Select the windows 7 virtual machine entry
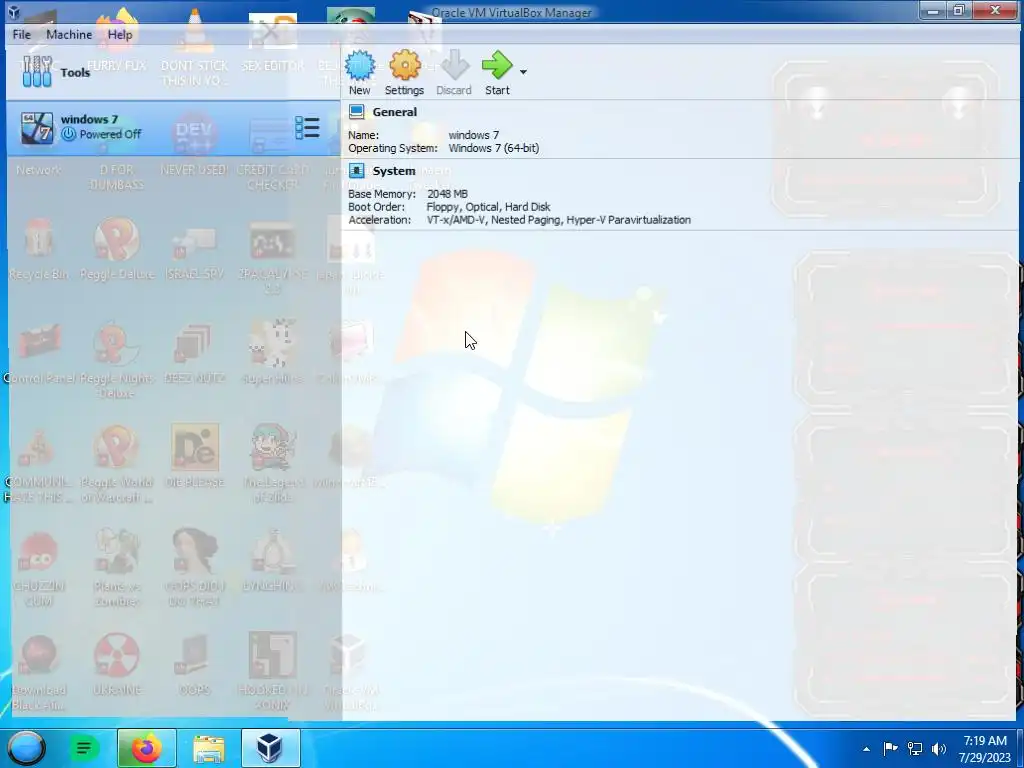 [x=173, y=127]
